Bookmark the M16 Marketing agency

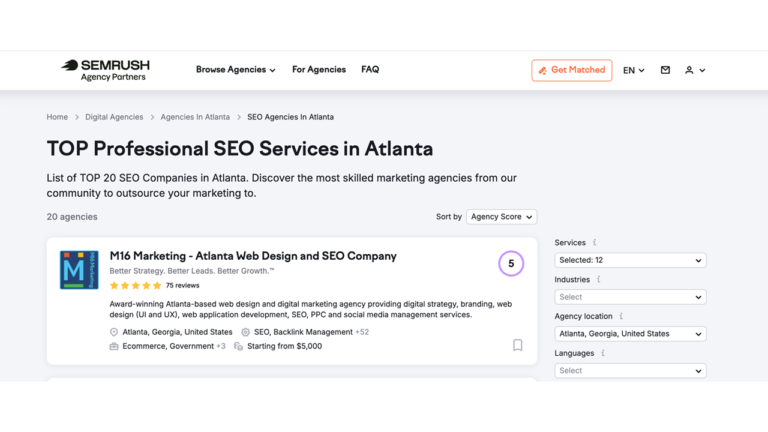click(x=518, y=345)
